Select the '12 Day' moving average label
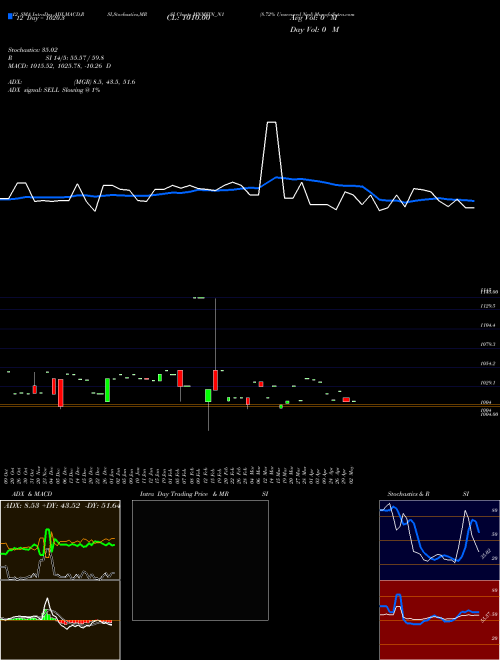This screenshot has height=660, width=500. [x=39, y=18]
